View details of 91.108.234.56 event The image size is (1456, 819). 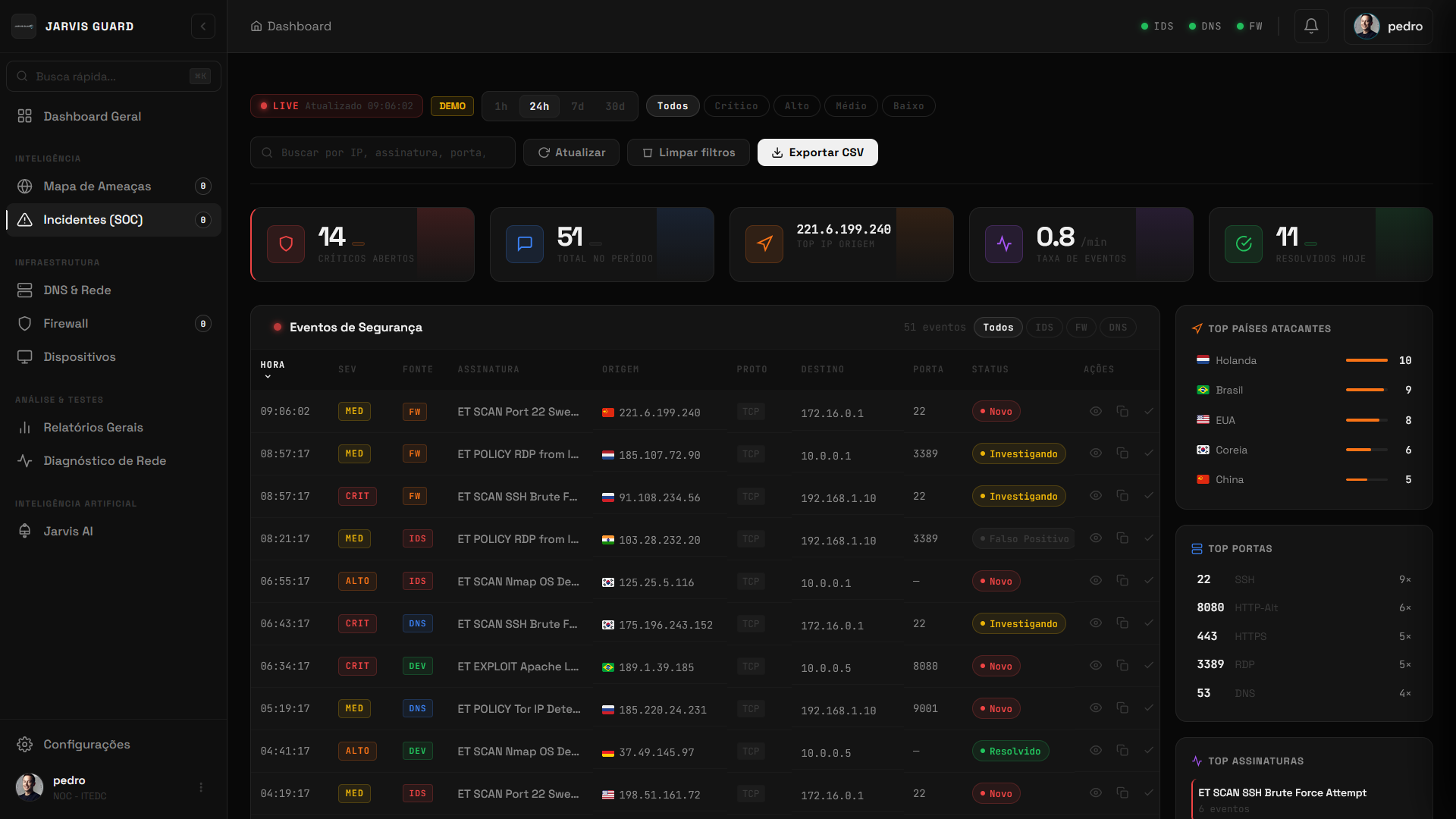coord(1096,496)
